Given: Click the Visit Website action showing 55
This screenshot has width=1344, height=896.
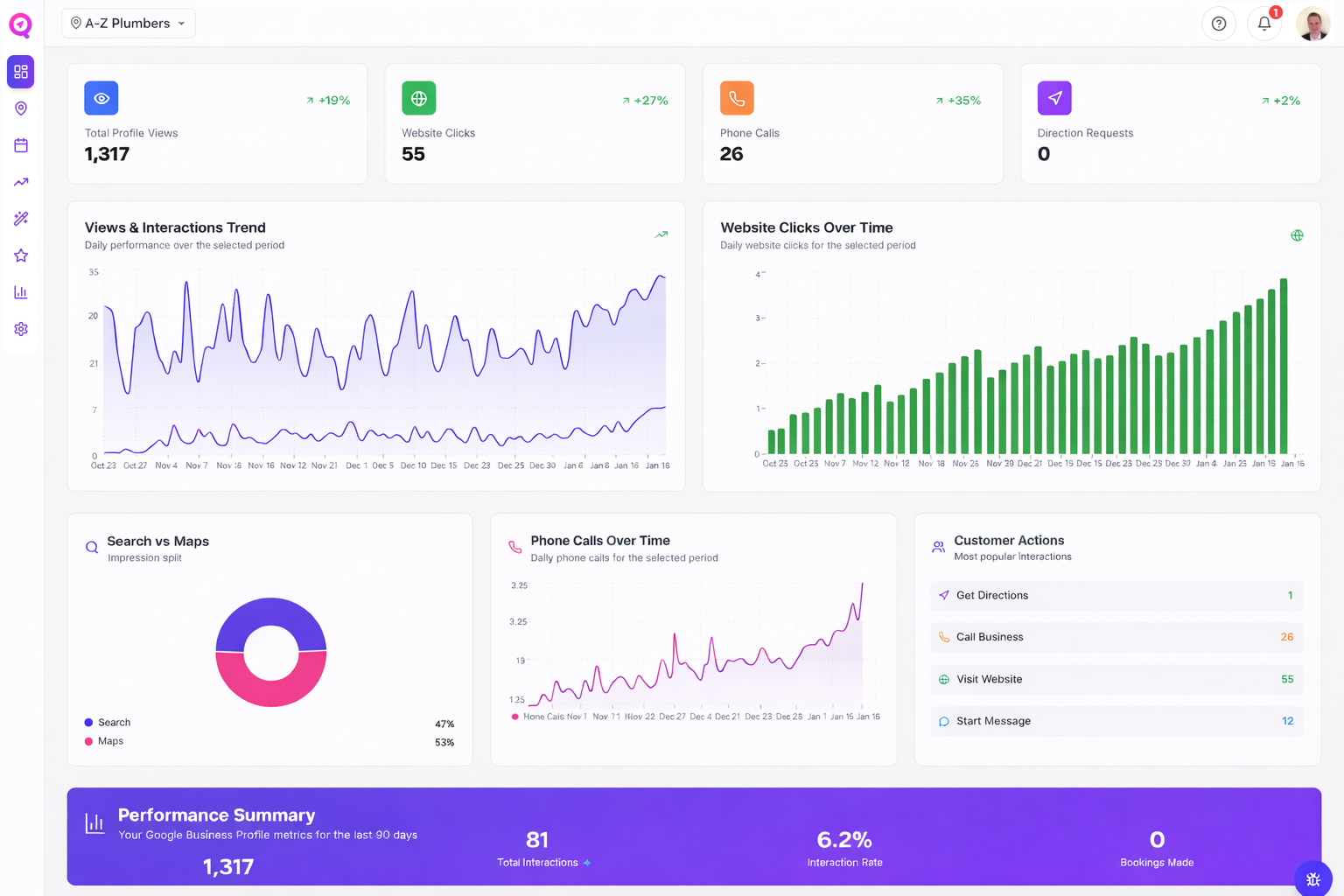Looking at the screenshot, I should (x=1116, y=679).
